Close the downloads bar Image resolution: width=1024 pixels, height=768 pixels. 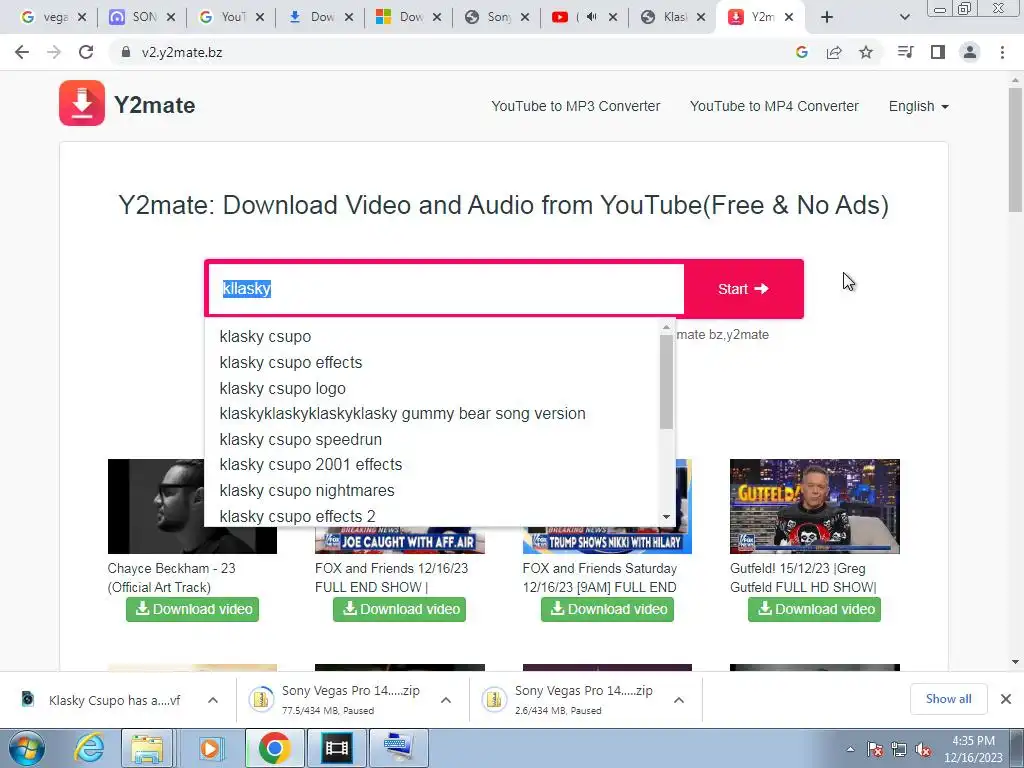[x=1006, y=699]
